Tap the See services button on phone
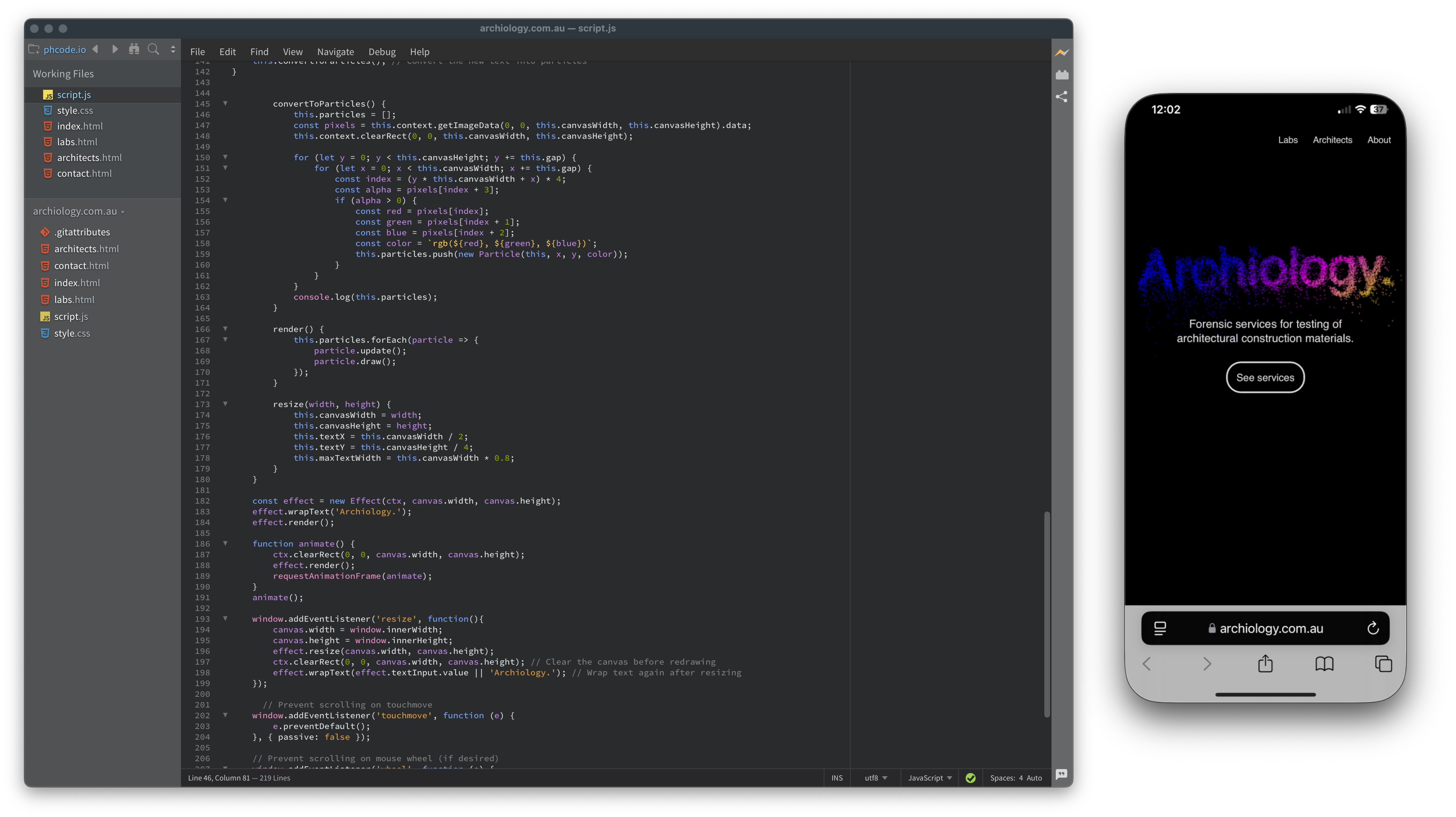 (1265, 377)
